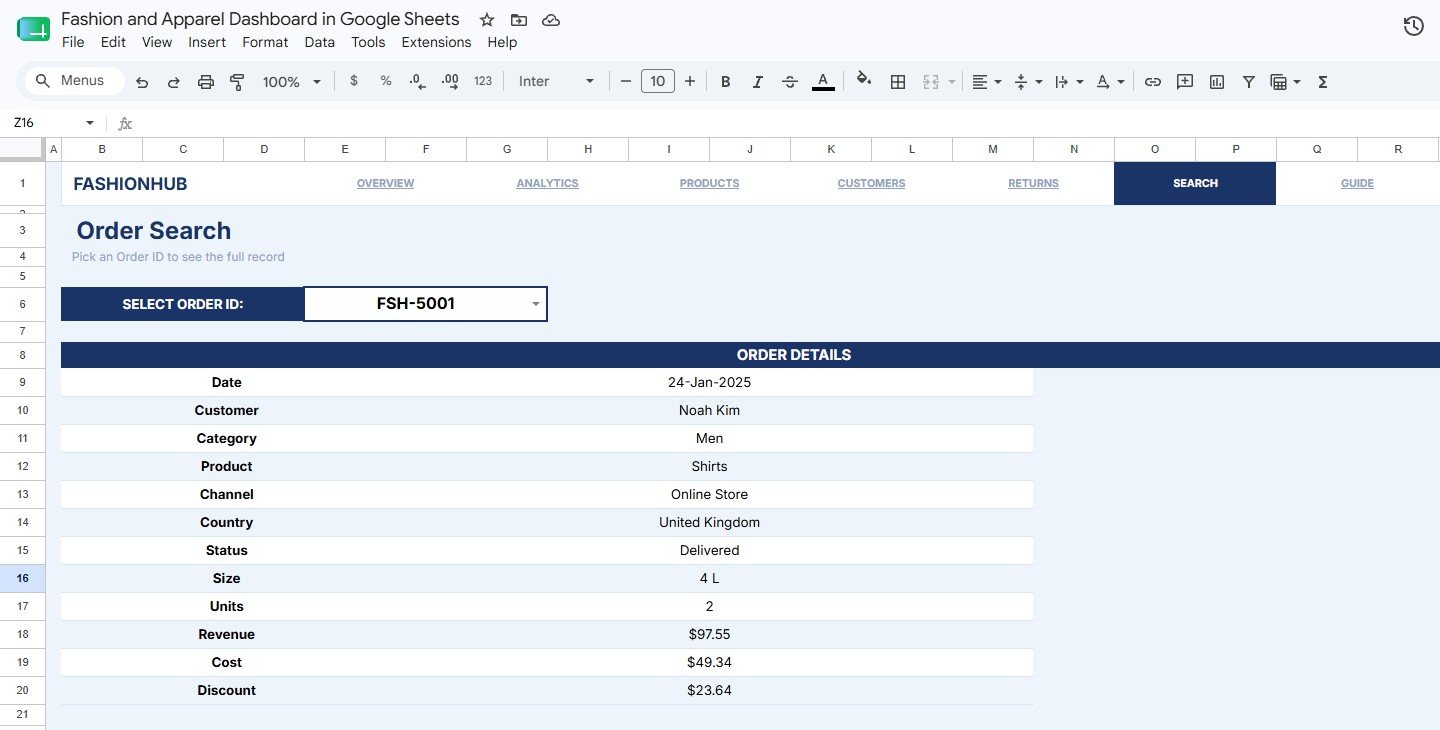Click the Merge cells icon
Image resolution: width=1440 pixels, height=730 pixels.
coord(931,82)
